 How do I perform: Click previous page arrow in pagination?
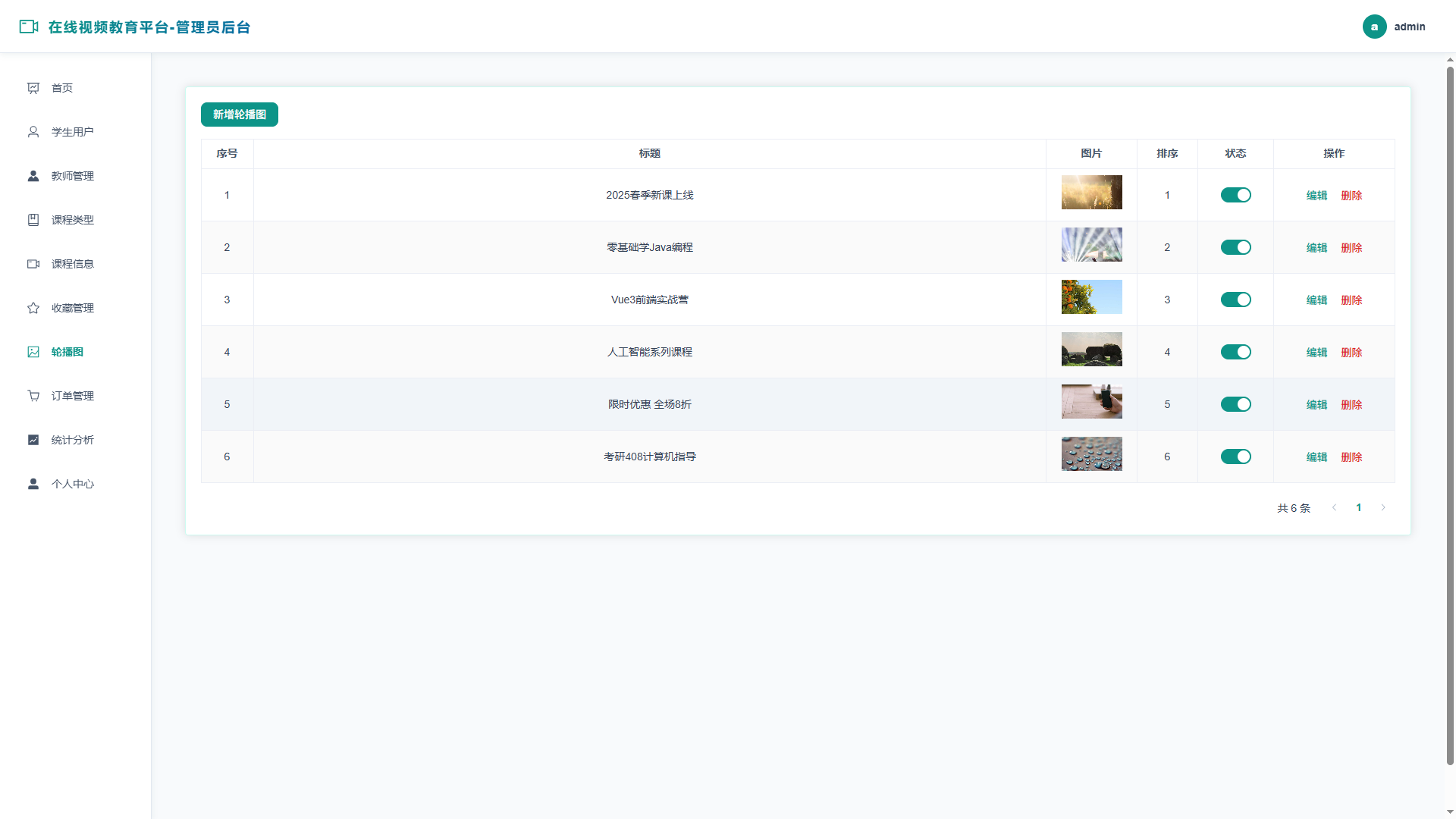pyautogui.click(x=1335, y=507)
